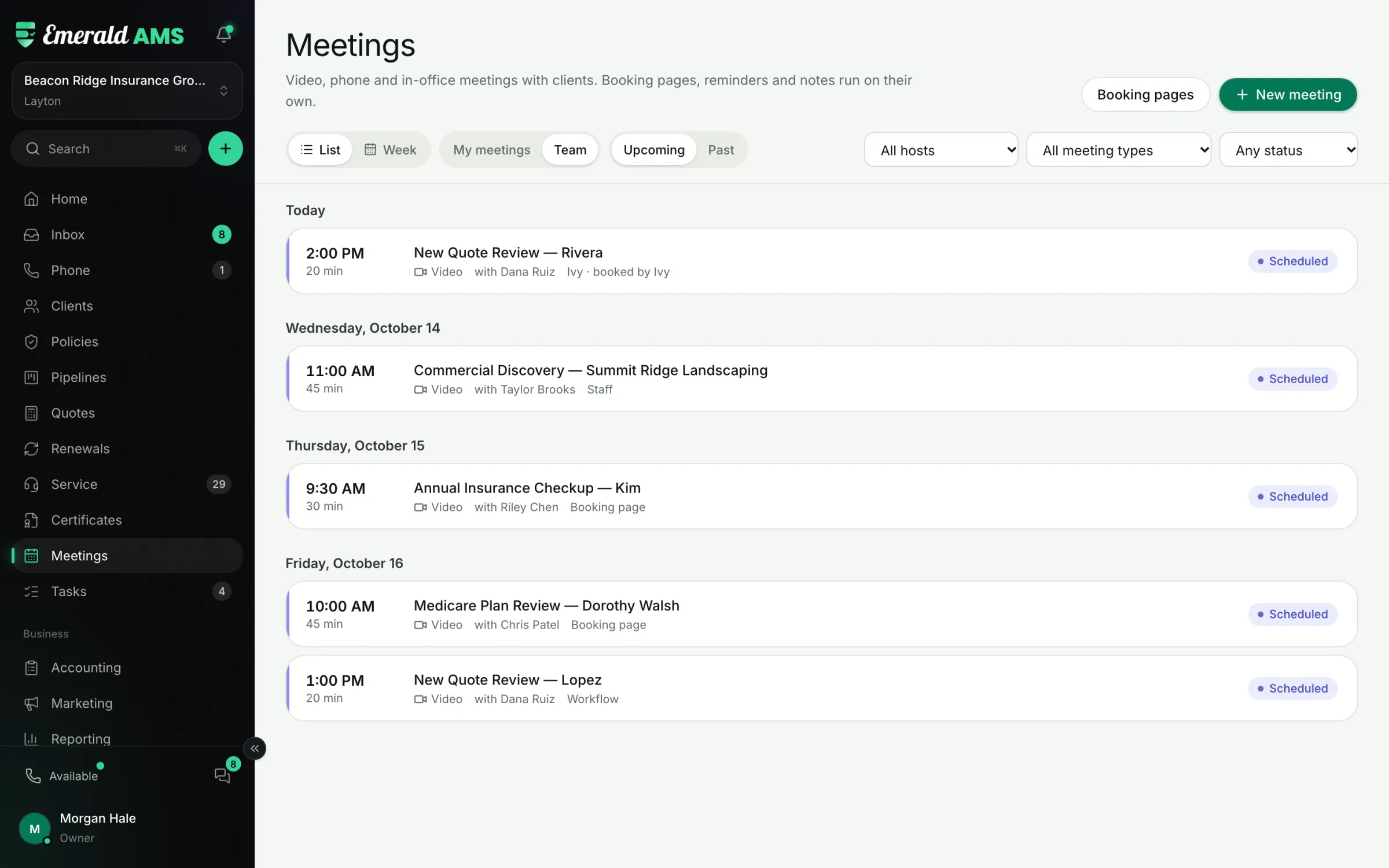Open Certificates page

pos(127,520)
